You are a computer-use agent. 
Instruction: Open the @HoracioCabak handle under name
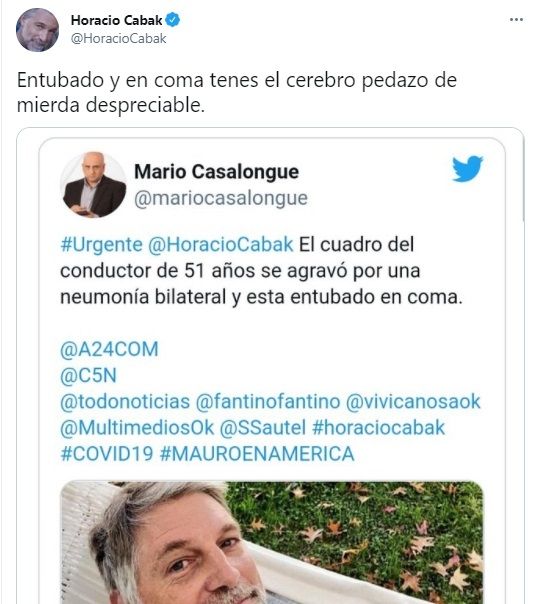pos(119,39)
